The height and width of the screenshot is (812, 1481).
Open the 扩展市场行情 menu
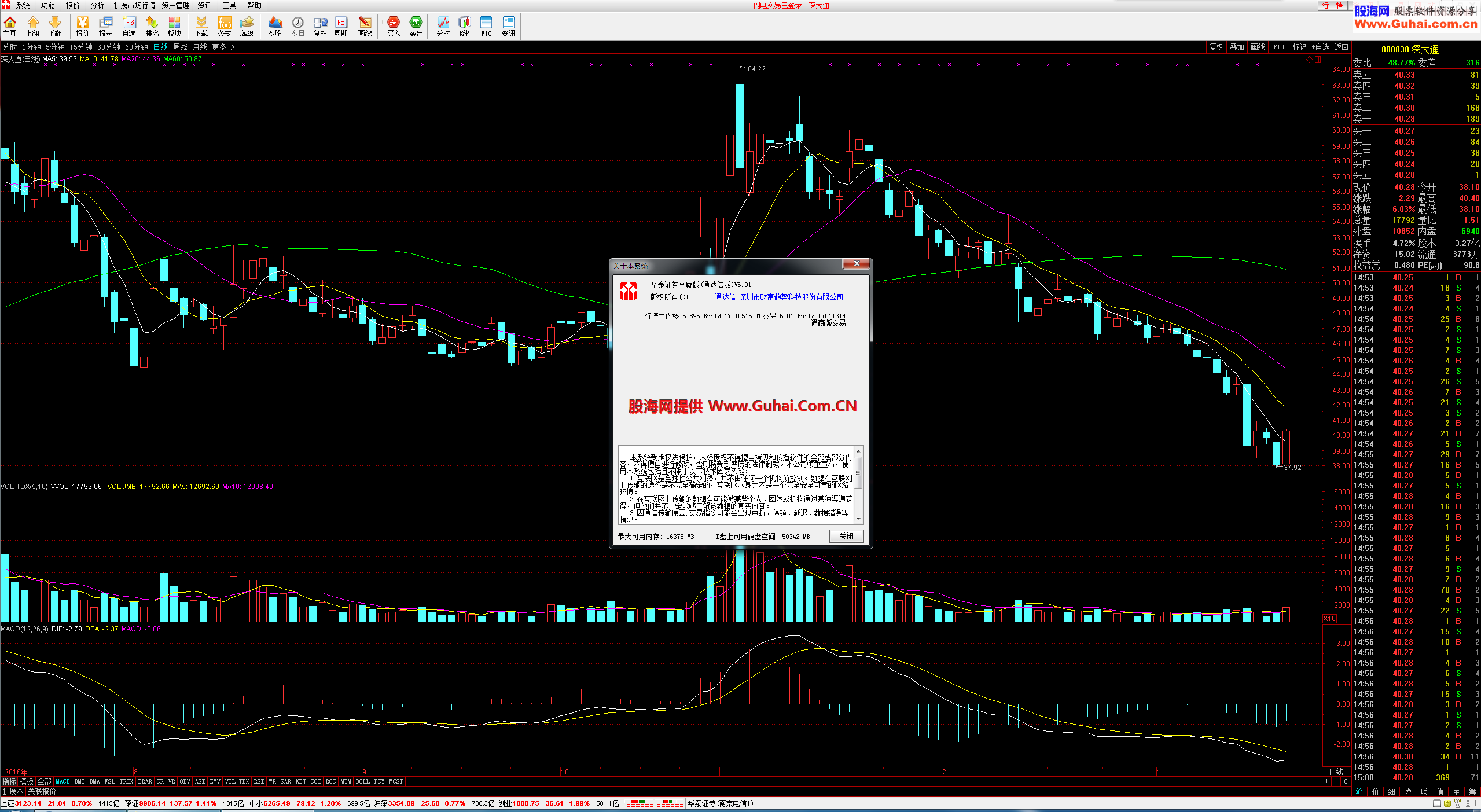[x=134, y=5]
